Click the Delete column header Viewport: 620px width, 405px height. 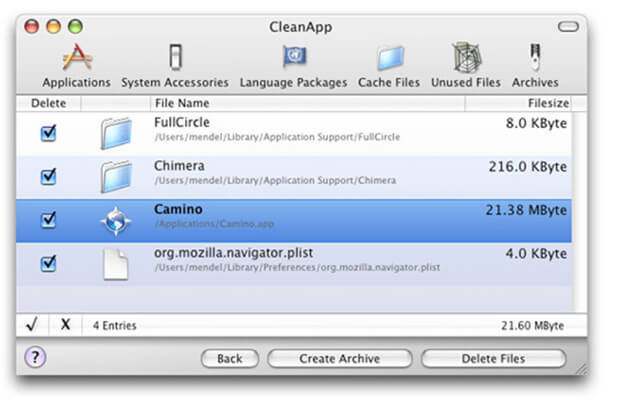pyautogui.click(x=48, y=103)
